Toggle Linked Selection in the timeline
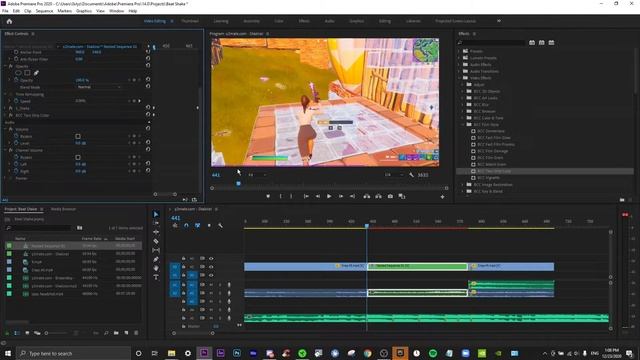Image resolution: width=640 pixels, height=360 pixels. pyautogui.click(x=198, y=225)
